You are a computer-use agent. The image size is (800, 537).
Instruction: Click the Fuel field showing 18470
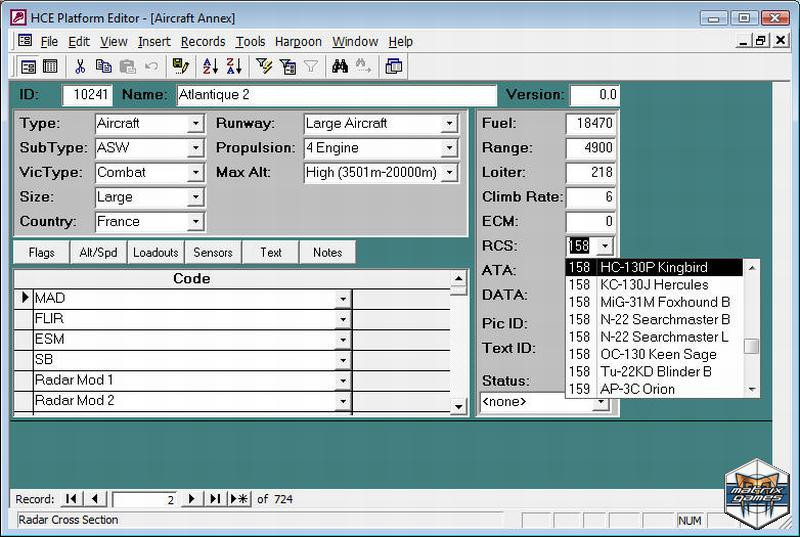coord(590,123)
